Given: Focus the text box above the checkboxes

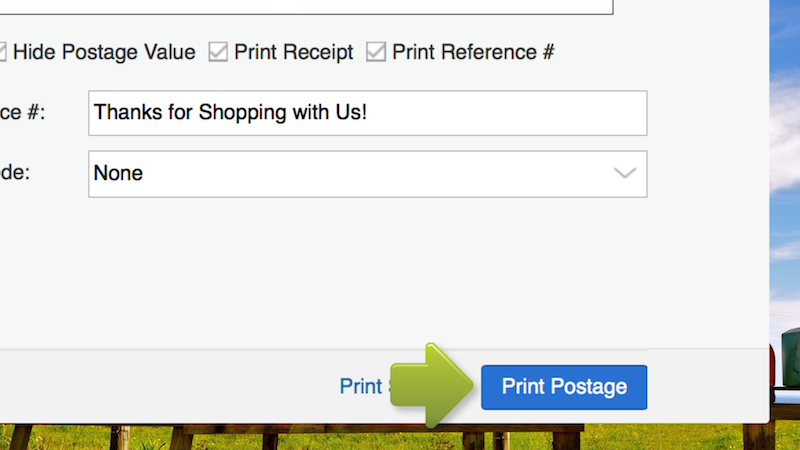Looking at the screenshot, I should click(300, 6).
